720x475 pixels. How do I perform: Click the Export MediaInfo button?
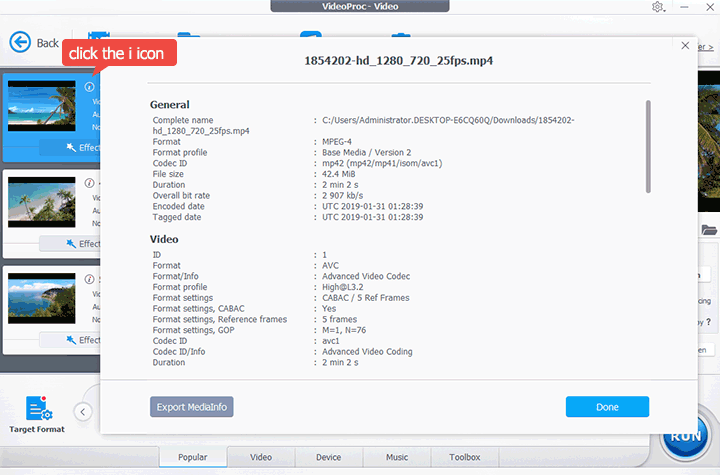[x=191, y=407]
